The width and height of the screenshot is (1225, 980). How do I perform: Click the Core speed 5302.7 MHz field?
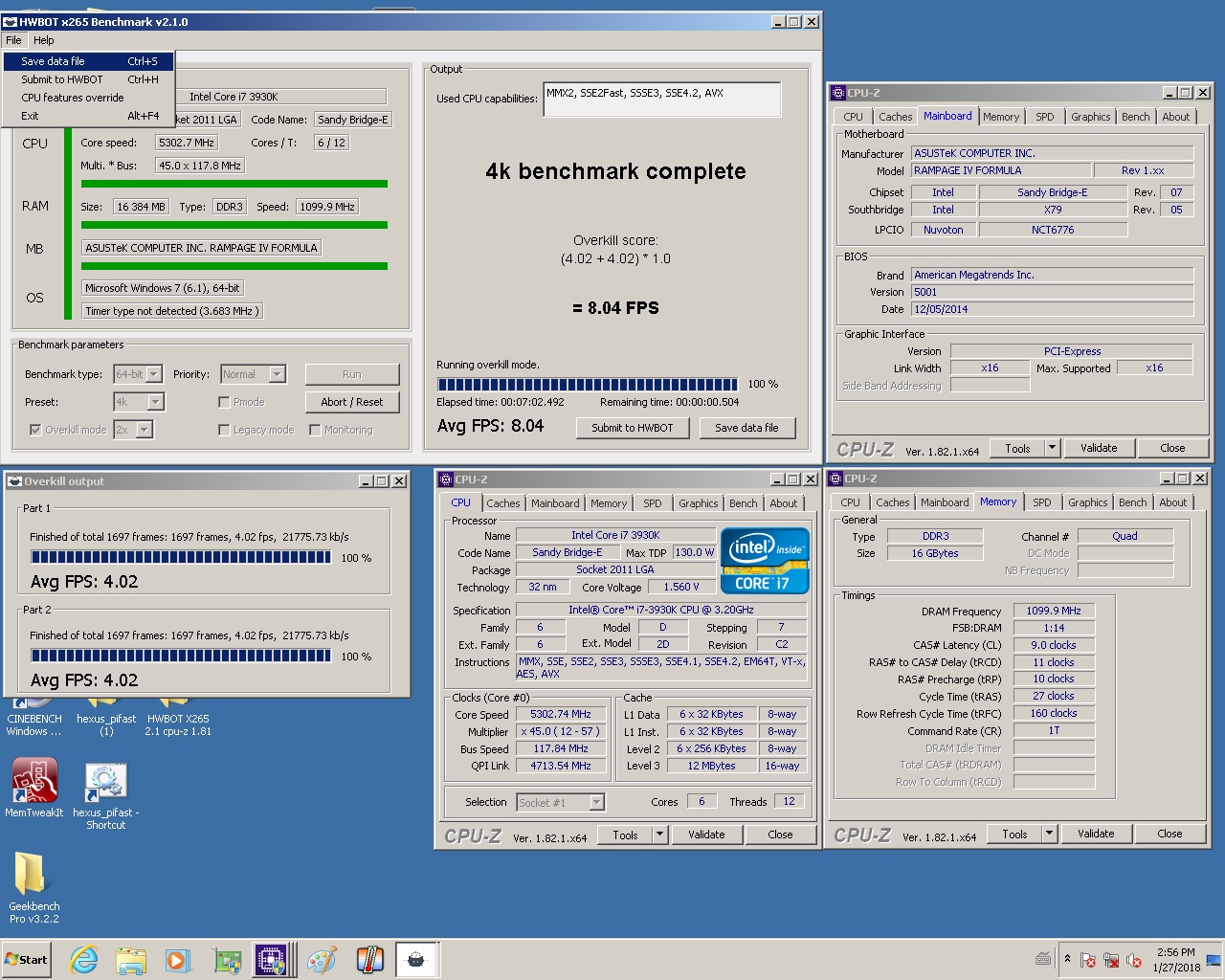(x=187, y=143)
